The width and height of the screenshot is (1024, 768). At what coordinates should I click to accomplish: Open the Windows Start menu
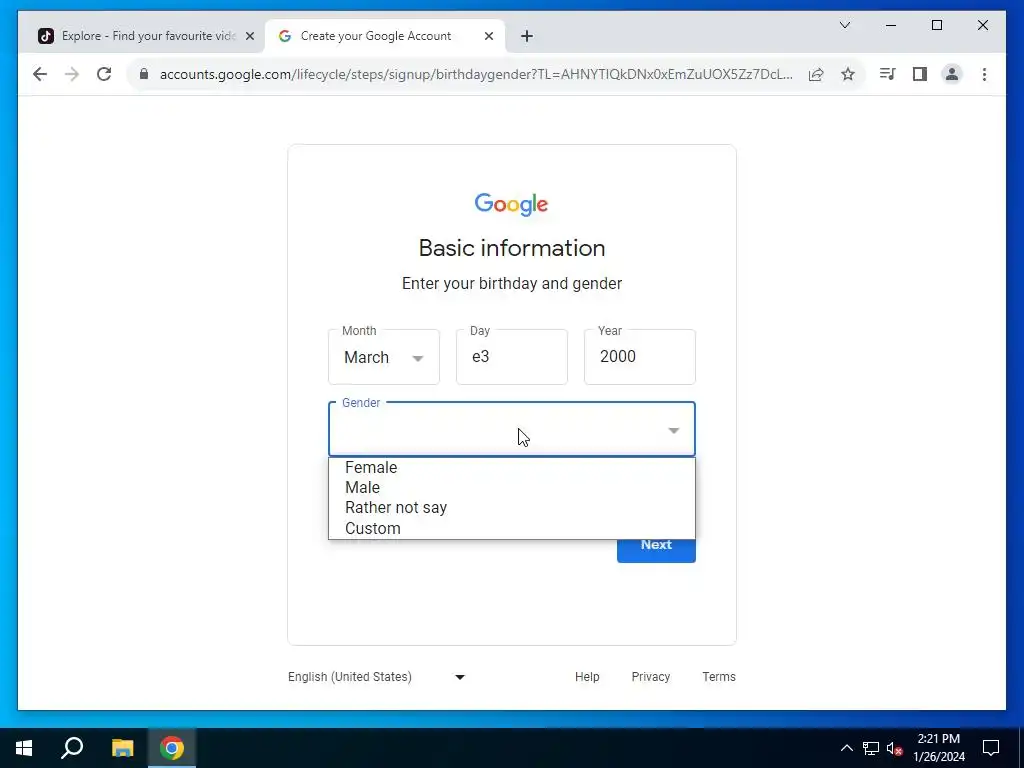point(24,748)
